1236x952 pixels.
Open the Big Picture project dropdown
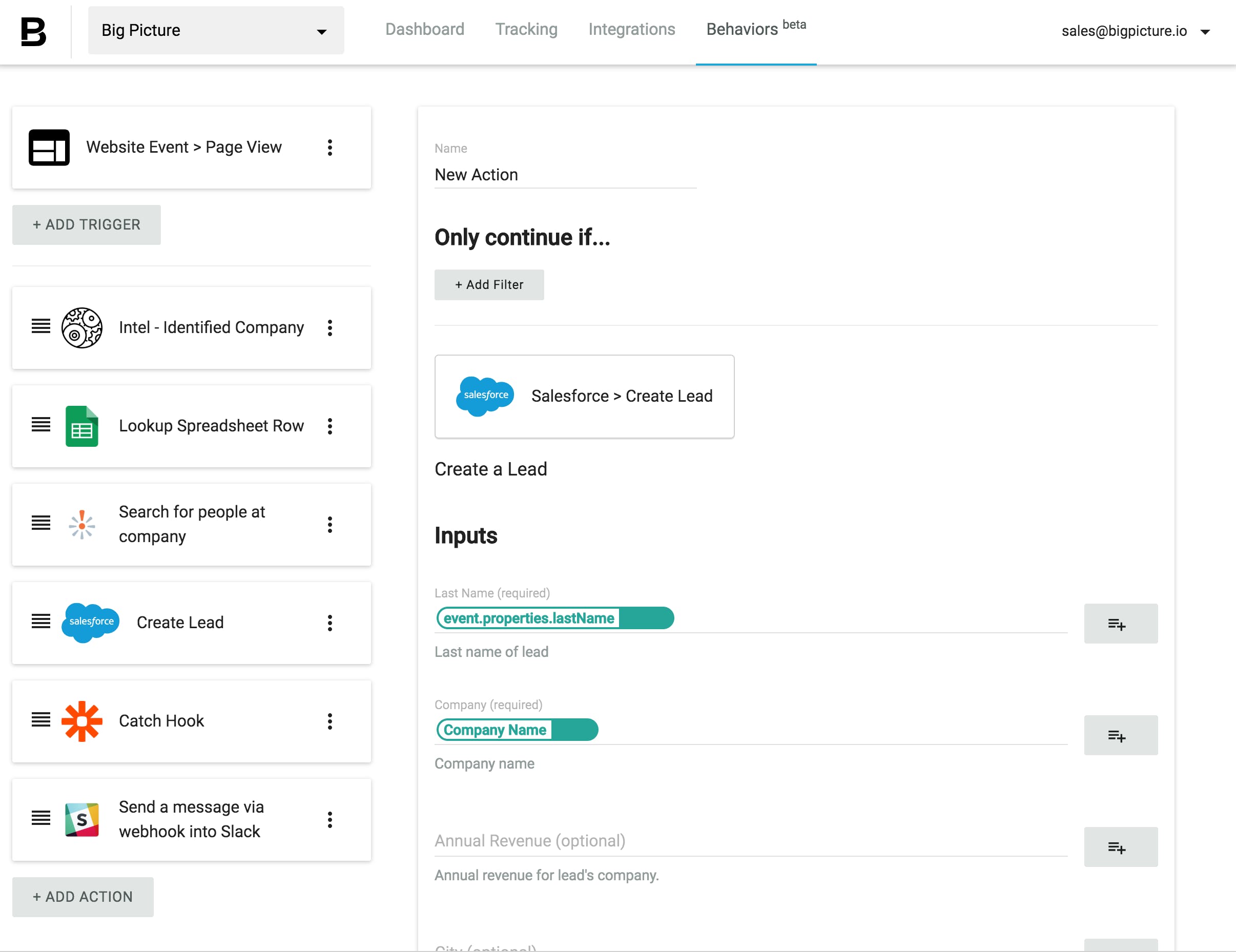coord(216,31)
